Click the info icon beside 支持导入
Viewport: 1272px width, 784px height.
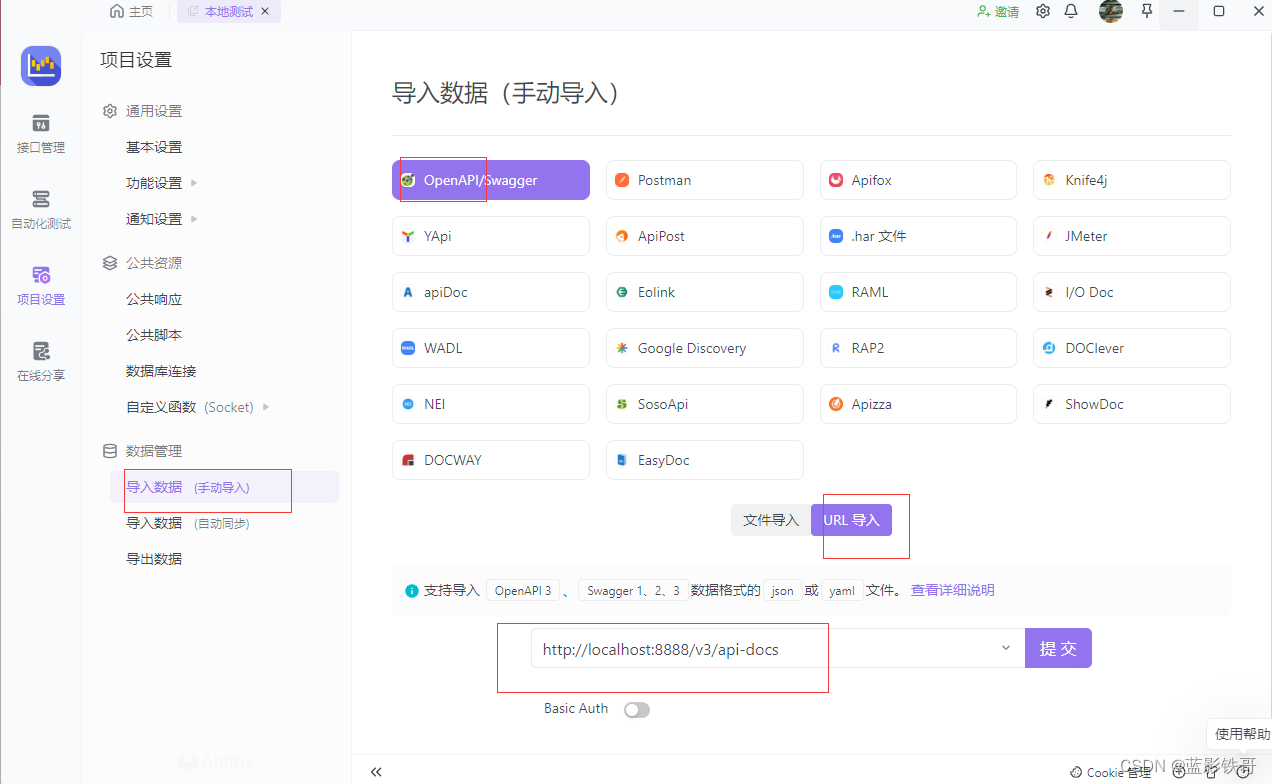coord(412,591)
